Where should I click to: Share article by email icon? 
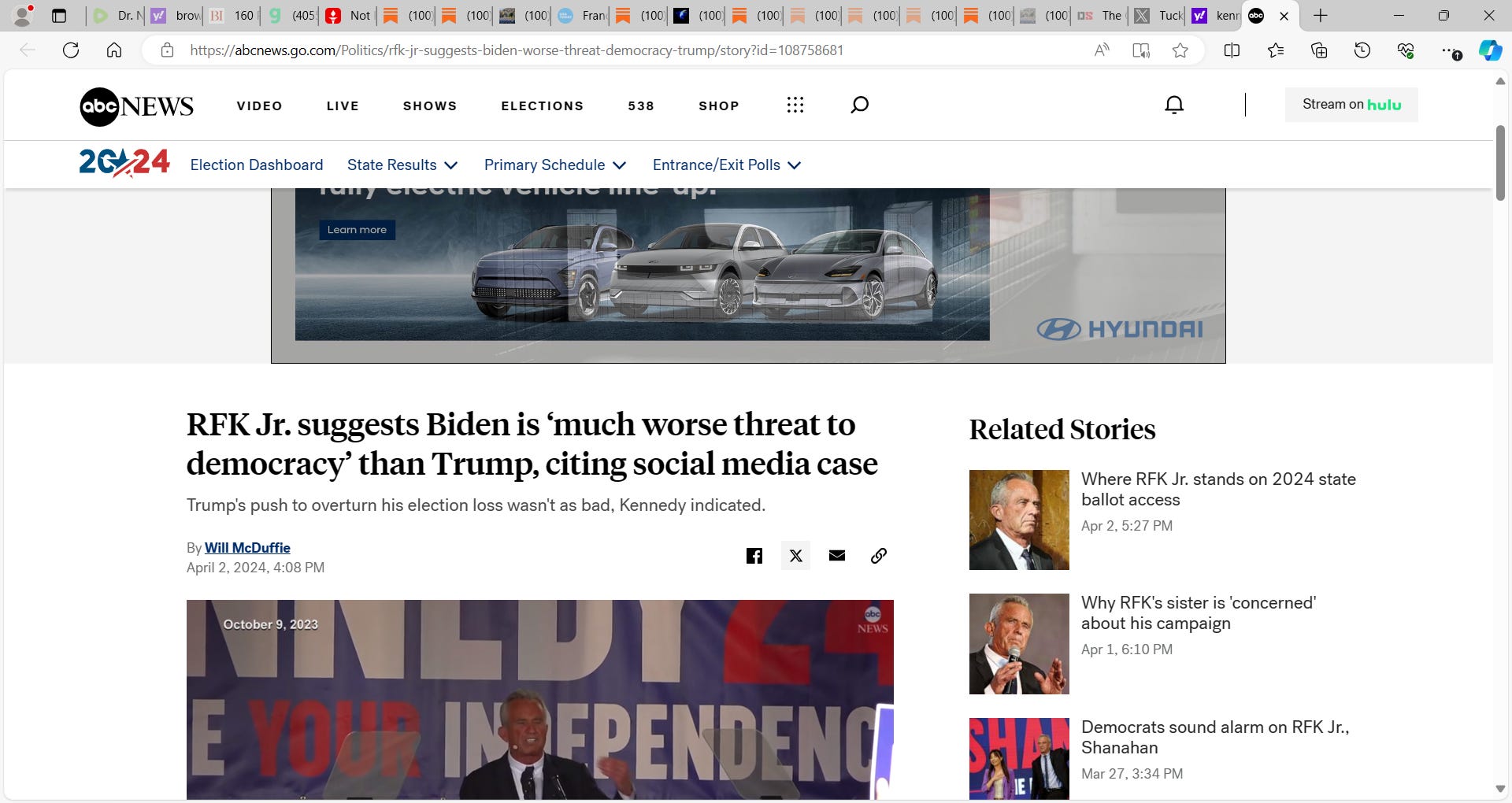pyautogui.click(x=837, y=556)
